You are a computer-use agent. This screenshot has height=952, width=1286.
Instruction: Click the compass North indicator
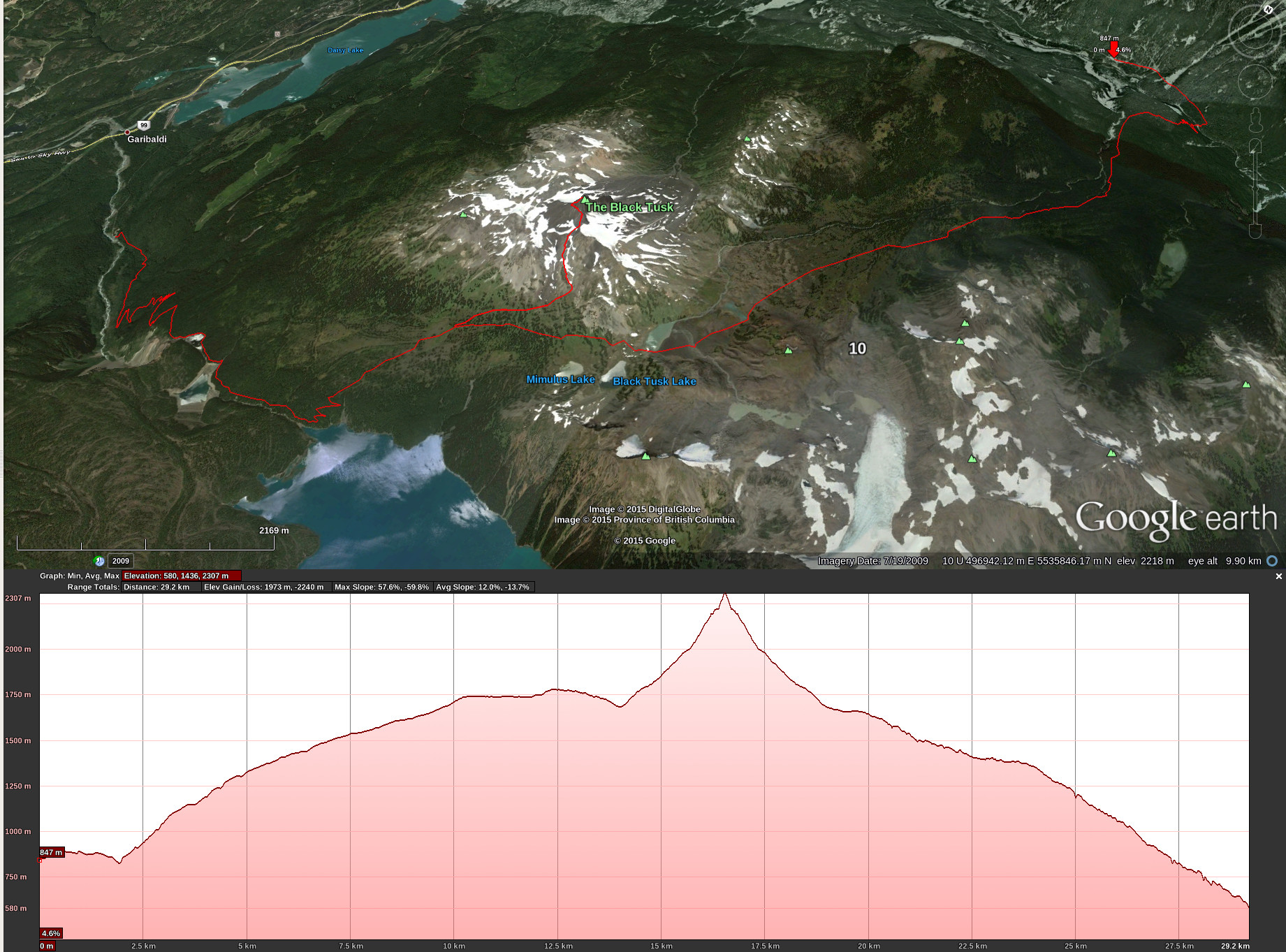(1268, 10)
